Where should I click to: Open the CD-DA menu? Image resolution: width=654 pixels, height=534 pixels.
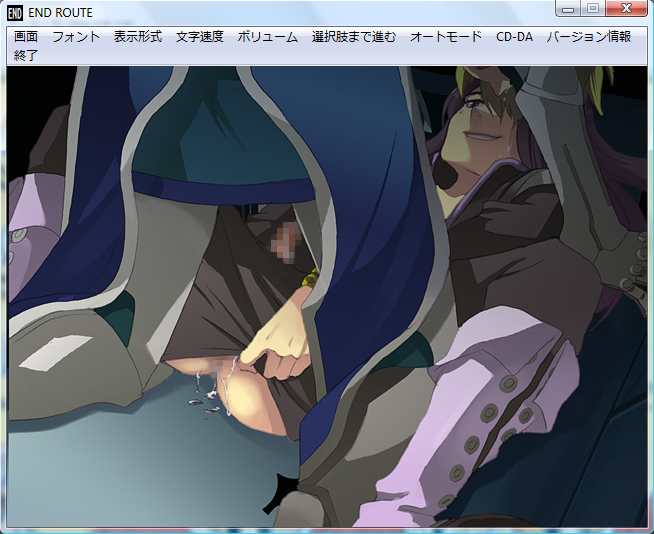514,37
